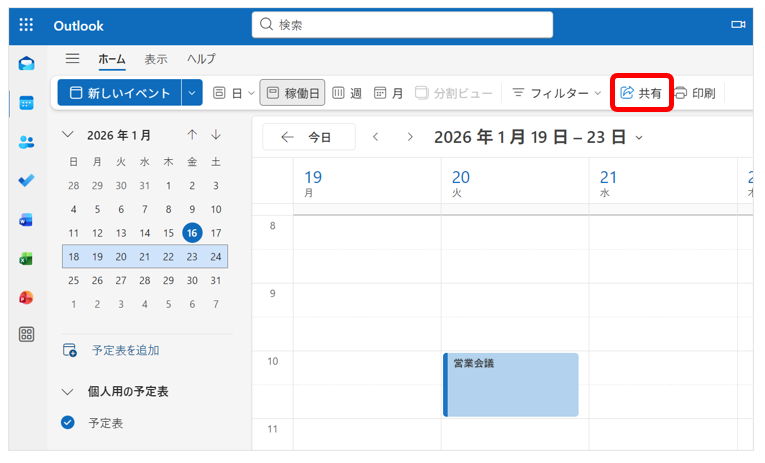Open Calendar from the left sidebar

pos(26,103)
